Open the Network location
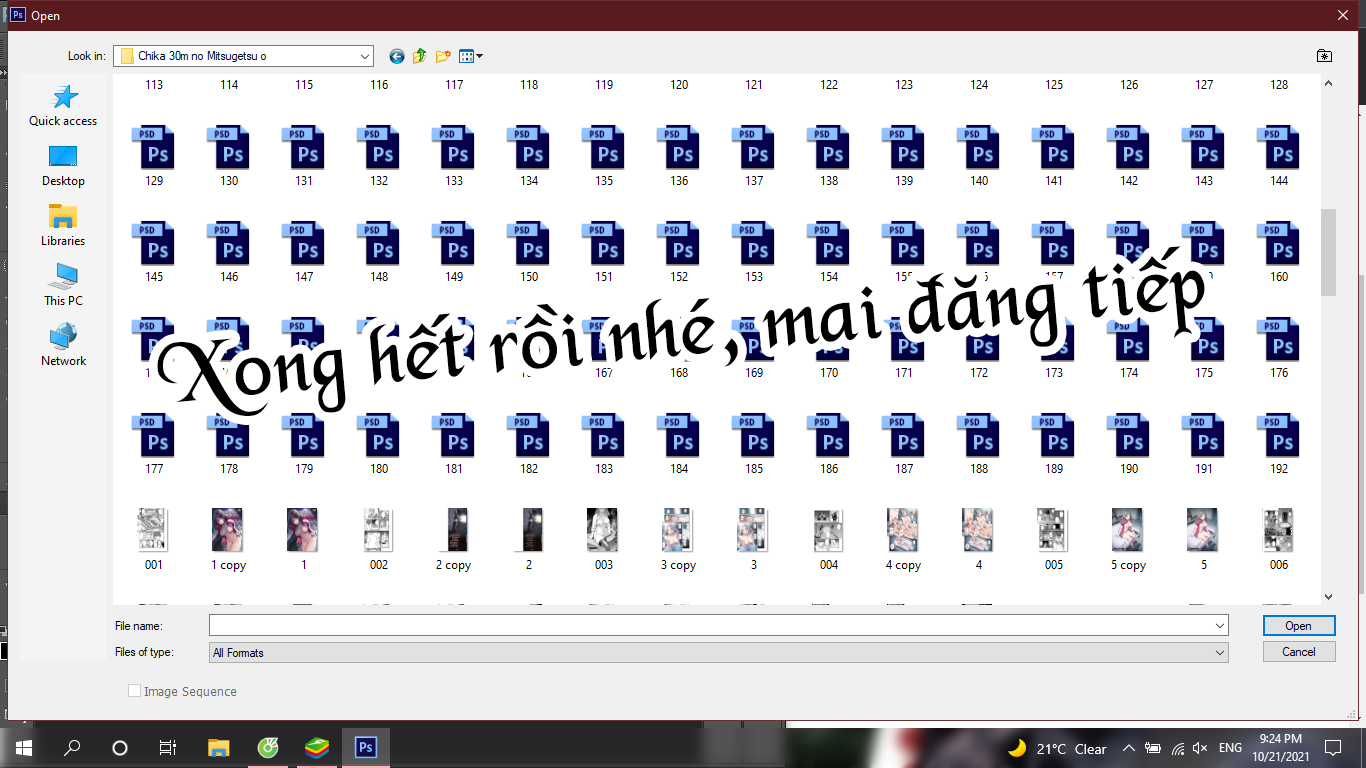The height and width of the screenshot is (768, 1366). click(63, 345)
